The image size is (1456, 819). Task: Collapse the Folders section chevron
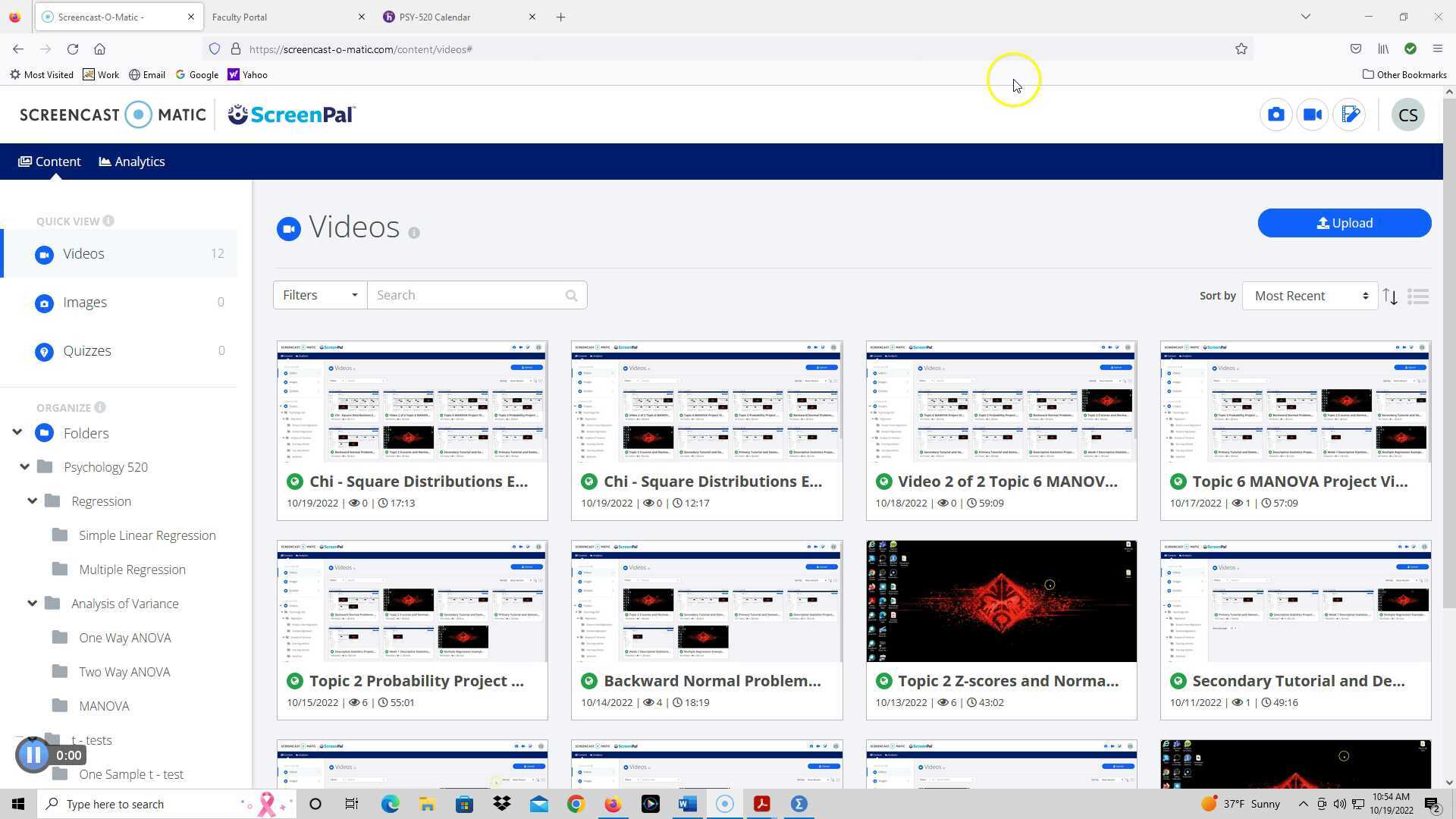click(17, 433)
